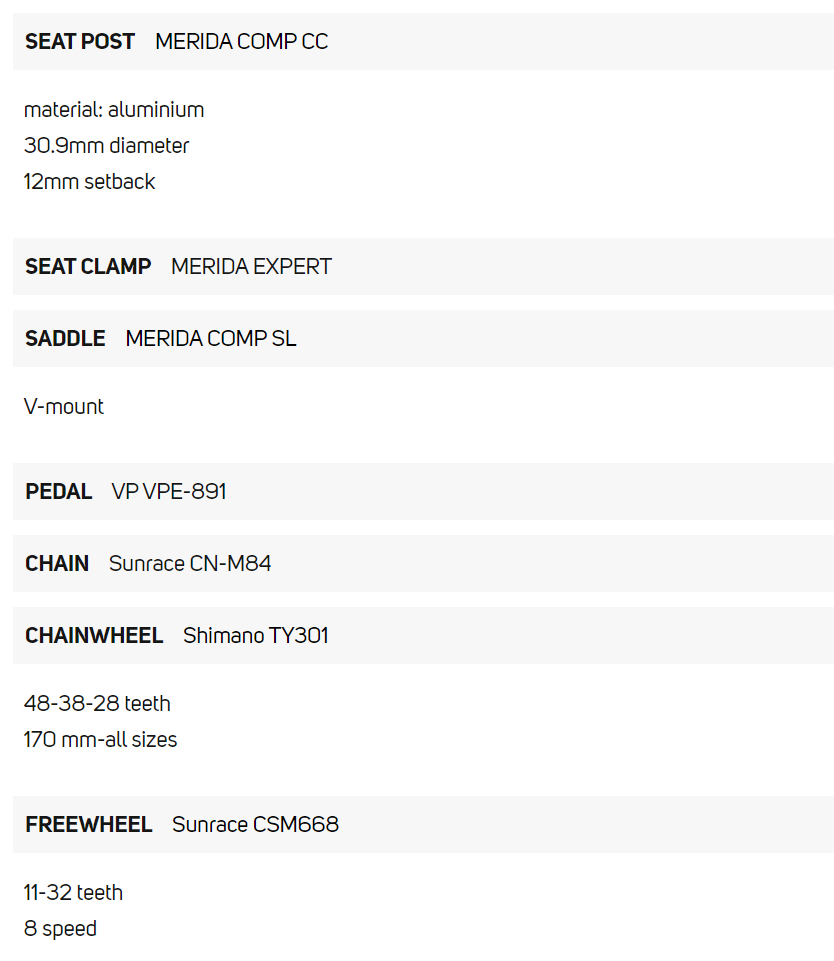Select the MERIDA COMP SL text

click(x=211, y=339)
